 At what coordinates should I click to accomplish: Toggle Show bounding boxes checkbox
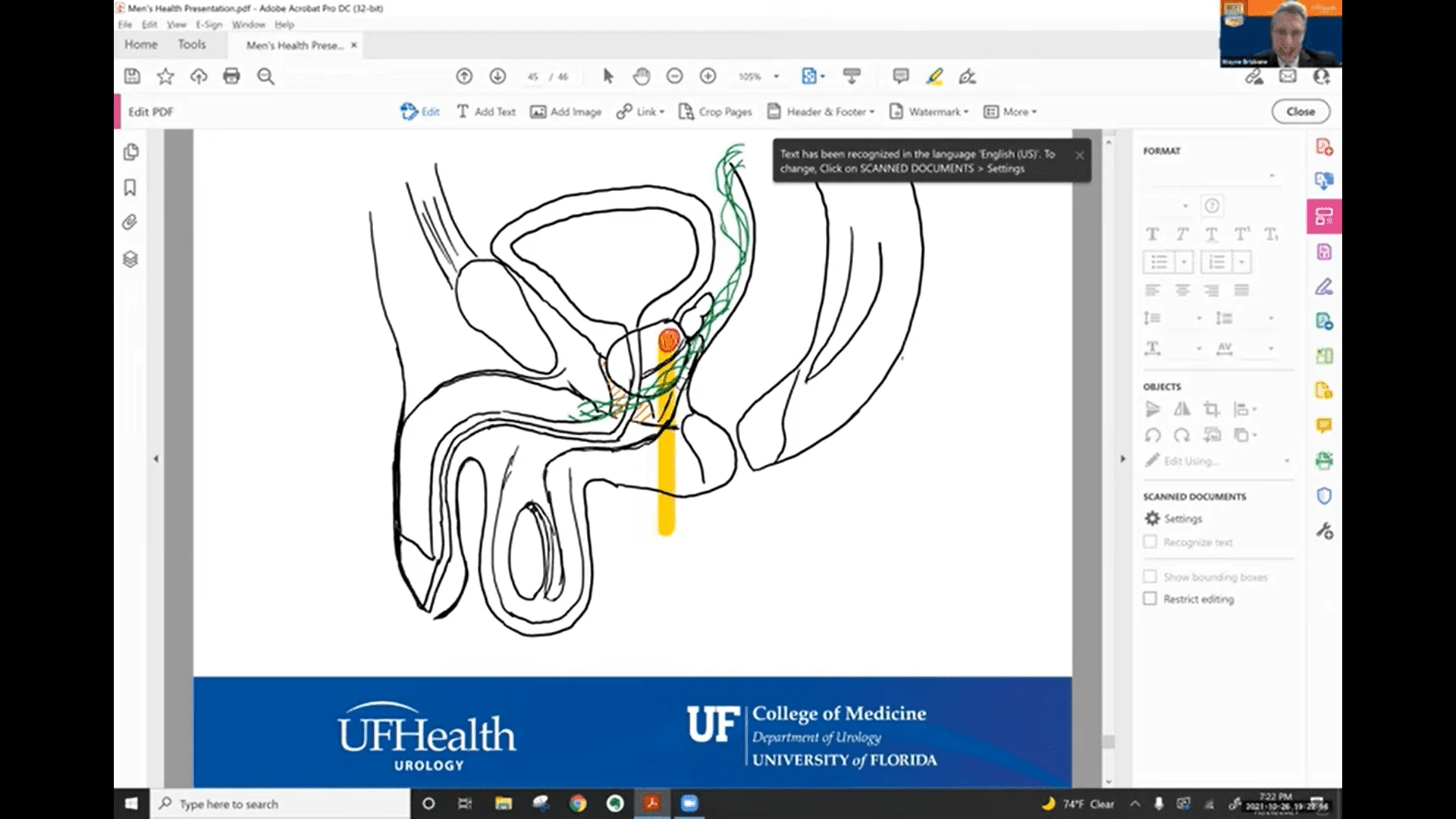pos(1150,577)
